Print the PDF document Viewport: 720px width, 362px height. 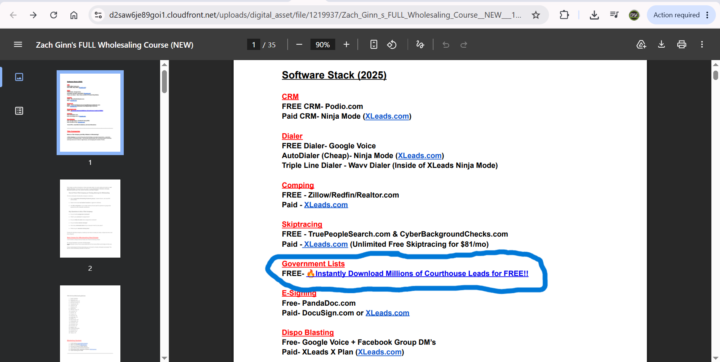coord(681,45)
